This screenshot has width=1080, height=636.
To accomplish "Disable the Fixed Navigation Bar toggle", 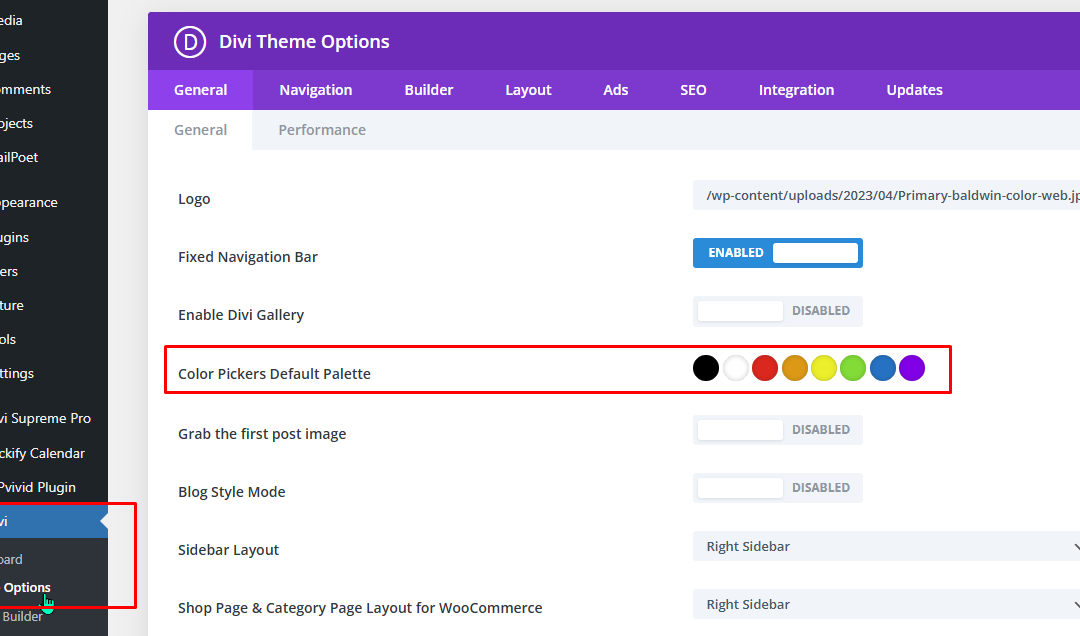I will [778, 253].
